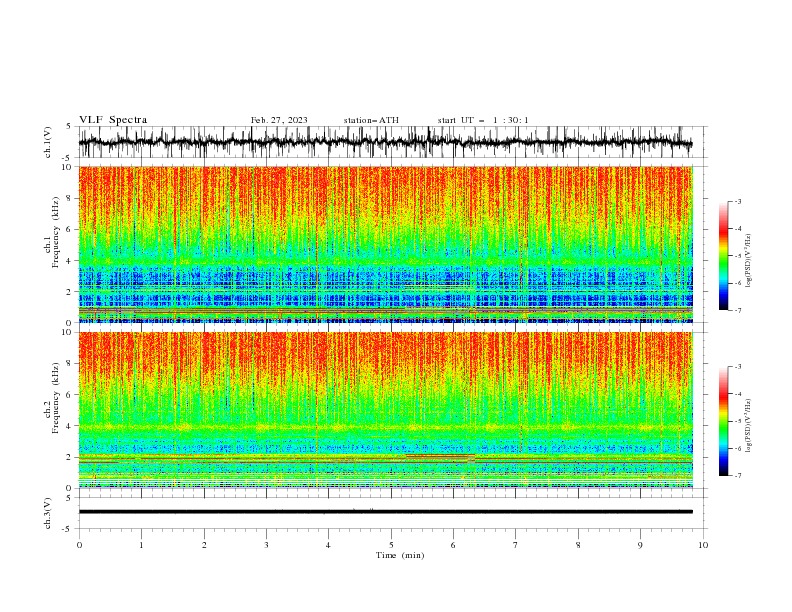The image size is (792, 612).
Task: Click time axis tick label "10"
Action: [703, 545]
